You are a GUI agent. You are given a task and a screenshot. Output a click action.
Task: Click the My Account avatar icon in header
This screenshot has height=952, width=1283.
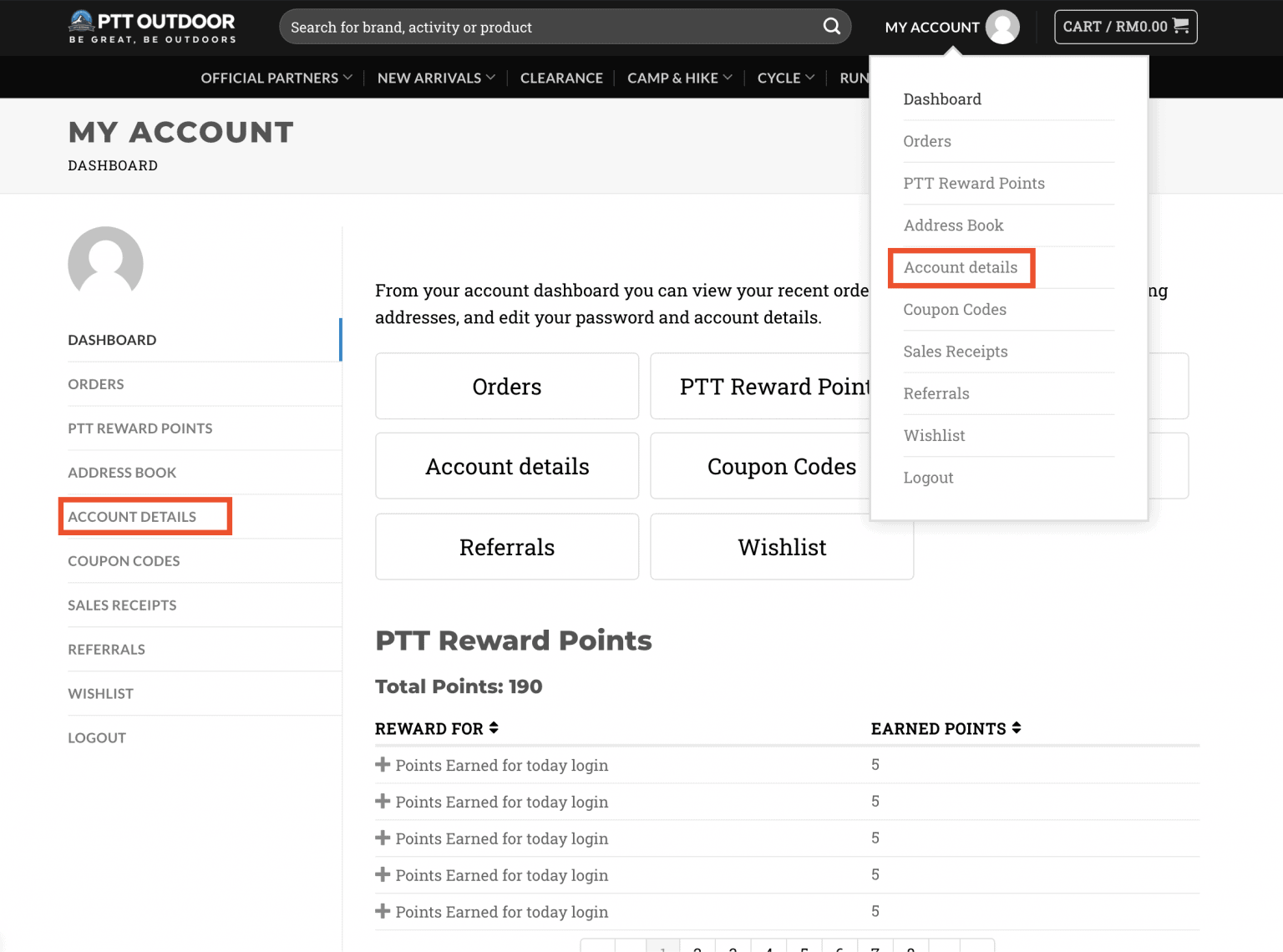tap(1002, 27)
